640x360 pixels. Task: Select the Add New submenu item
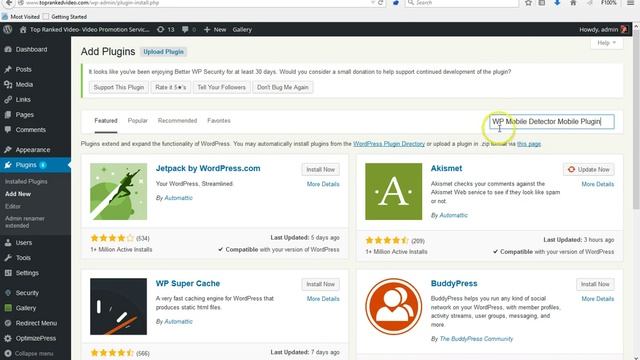coord(18,194)
